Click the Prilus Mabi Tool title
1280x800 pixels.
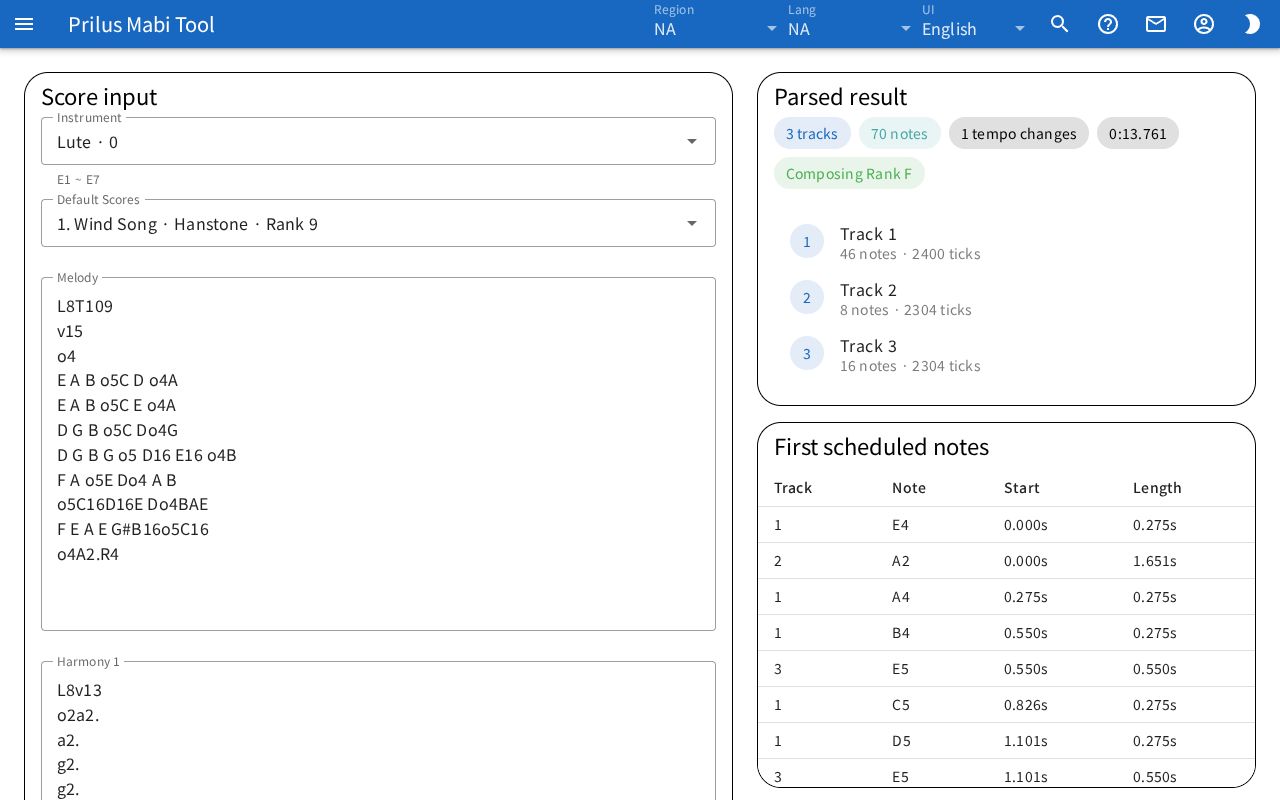pyautogui.click(x=141, y=24)
